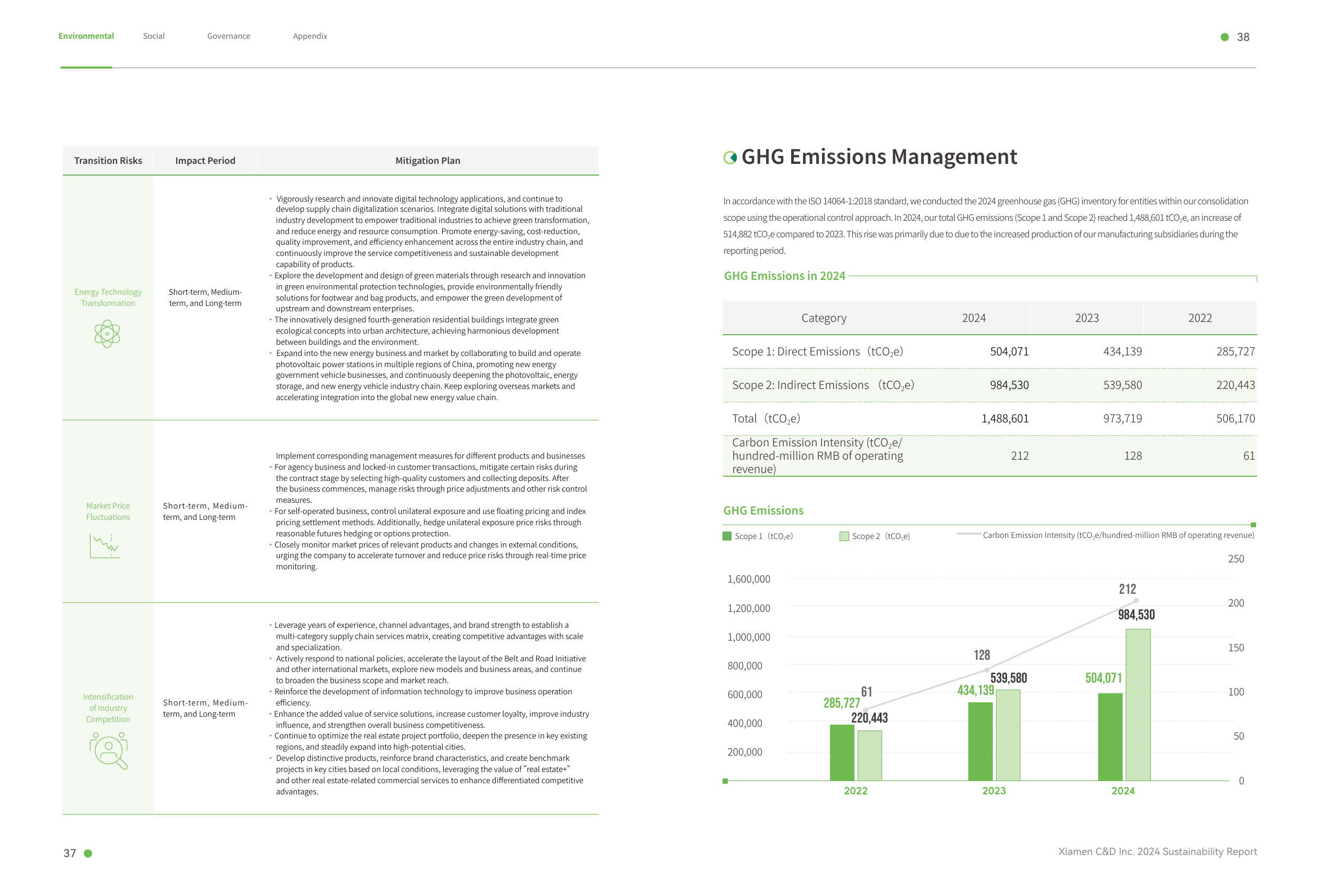
Task: Select the 2023 Scope 1 bar
Action: click(x=981, y=742)
